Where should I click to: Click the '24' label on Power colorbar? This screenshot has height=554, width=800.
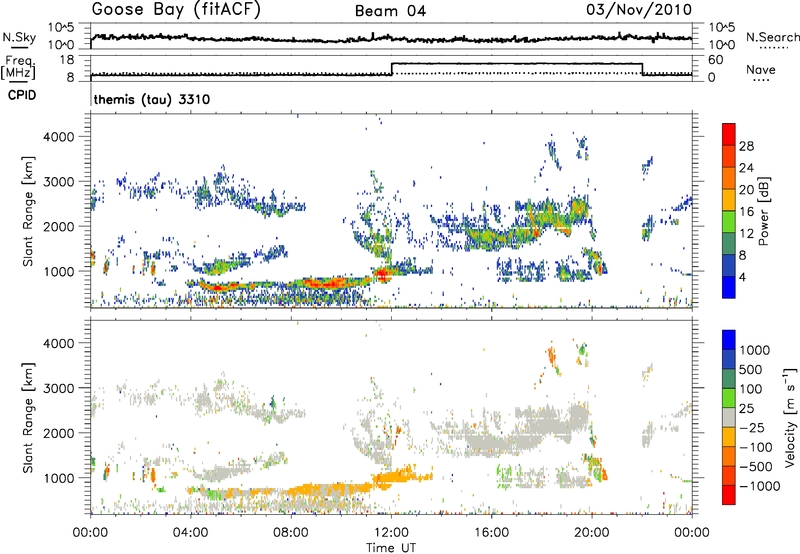click(x=746, y=168)
